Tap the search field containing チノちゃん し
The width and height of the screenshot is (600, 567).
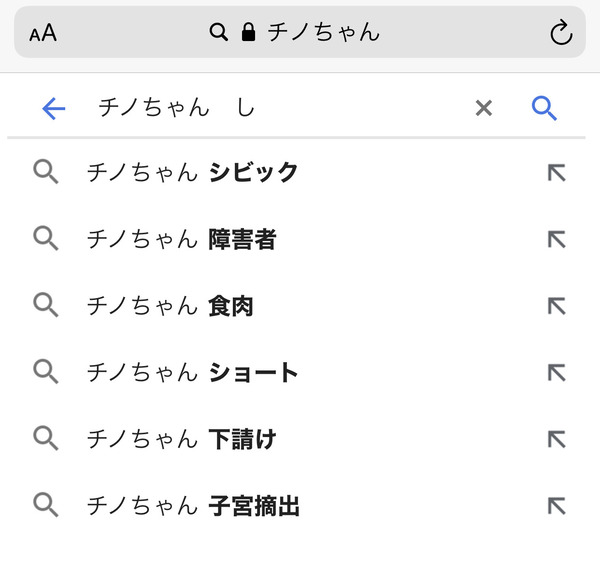(x=270, y=108)
